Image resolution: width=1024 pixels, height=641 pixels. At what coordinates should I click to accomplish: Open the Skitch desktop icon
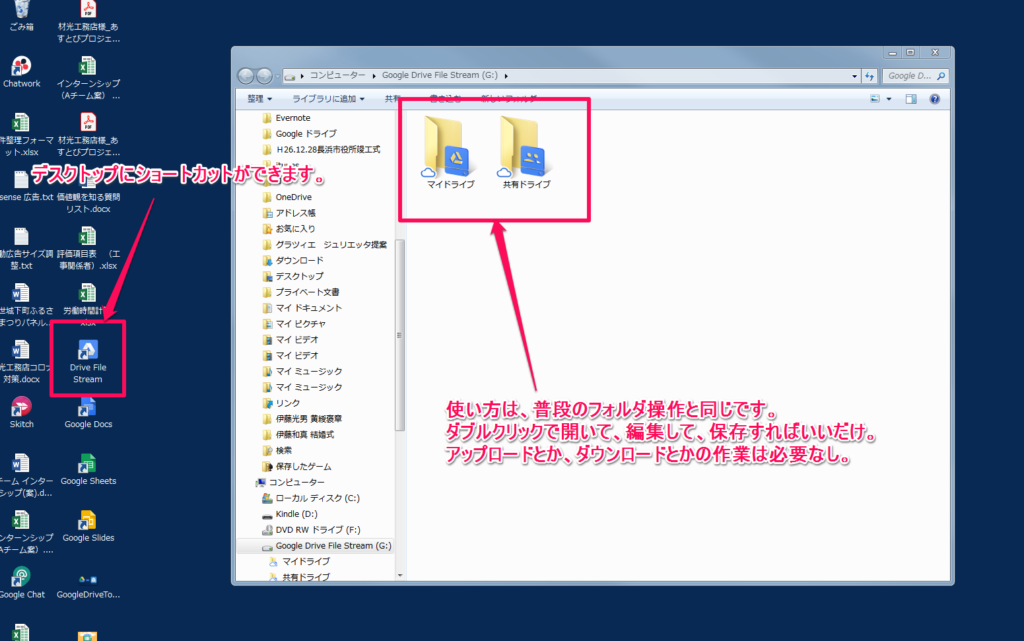click(x=22, y=413)
